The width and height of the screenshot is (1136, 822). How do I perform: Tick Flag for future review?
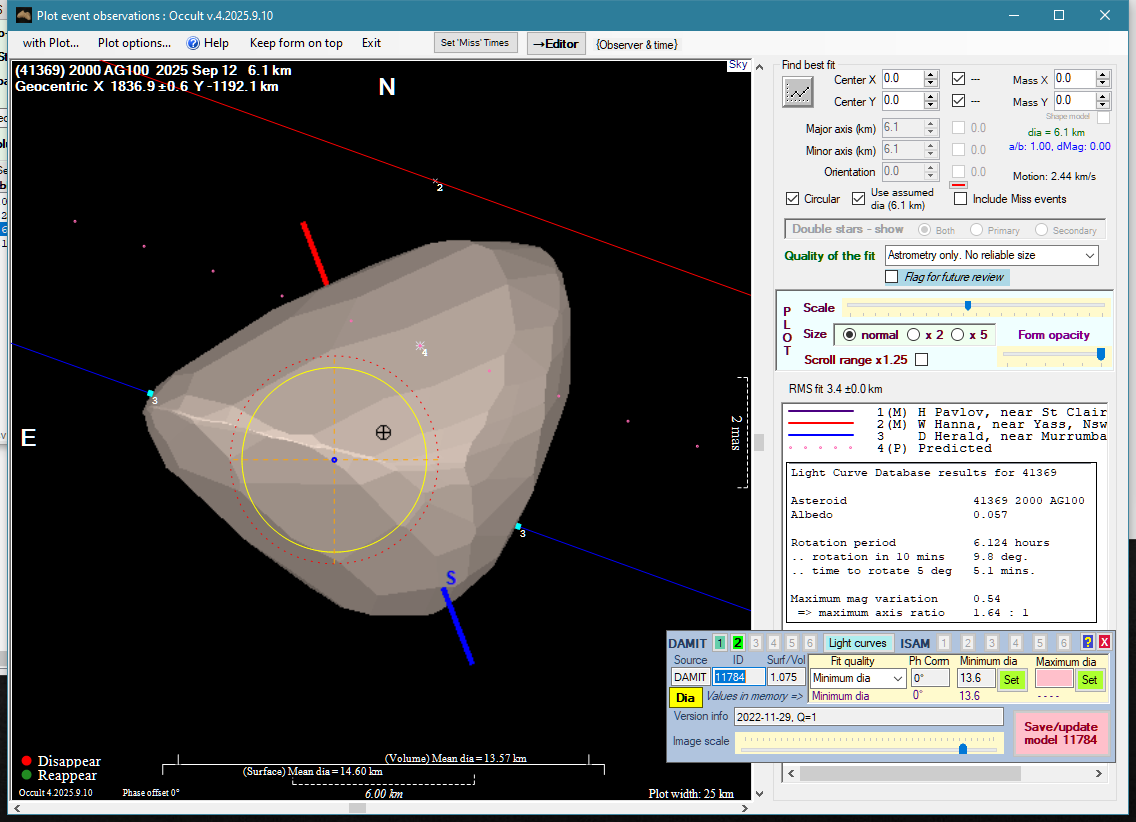click(x=892, y=277)
